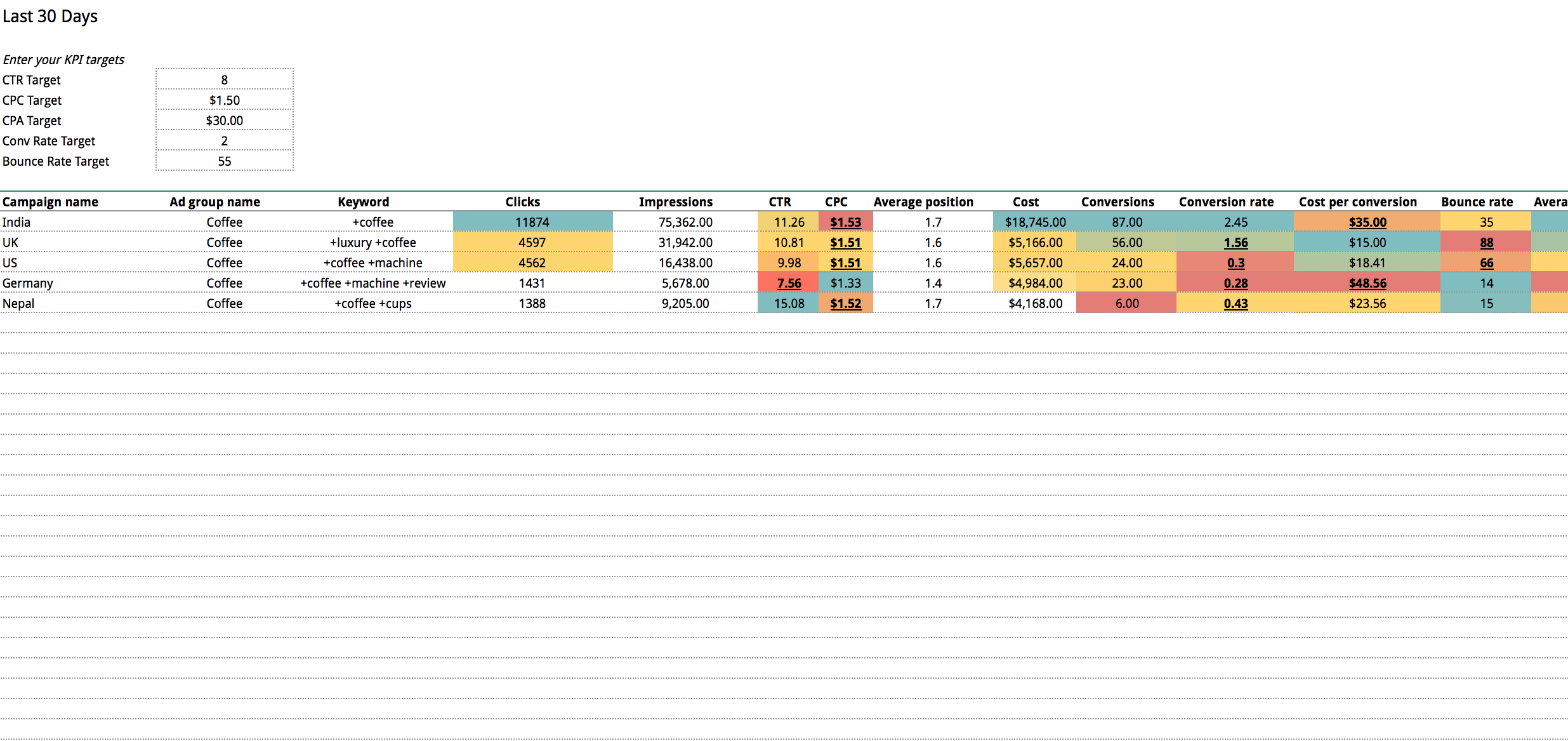The width and height of the screenshot is (1568, 741).
Task: Select UK bounce rate value 88
Action: [x=1486, y=243]
